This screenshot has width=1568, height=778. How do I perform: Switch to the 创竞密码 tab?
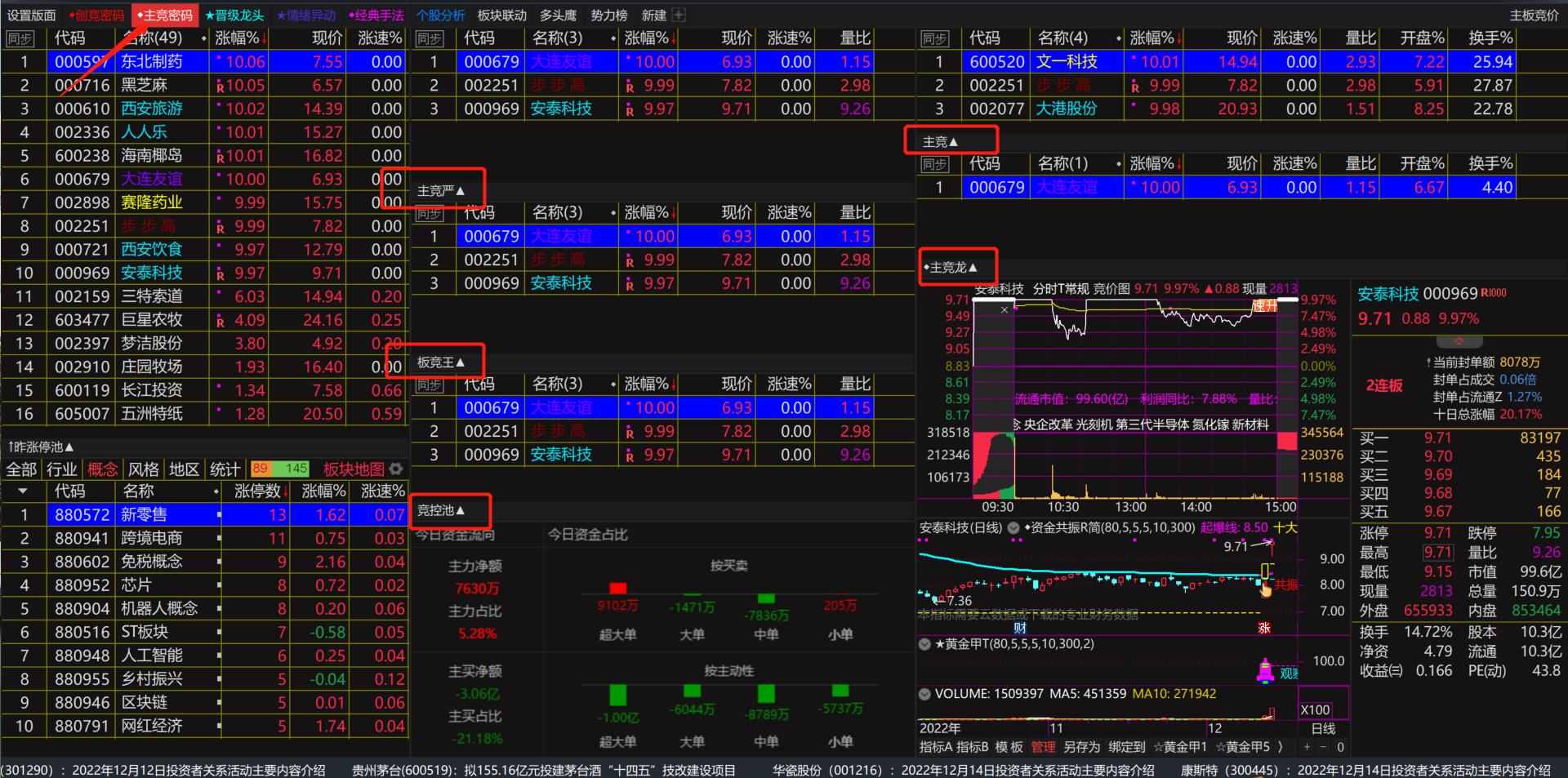[96, 15]
